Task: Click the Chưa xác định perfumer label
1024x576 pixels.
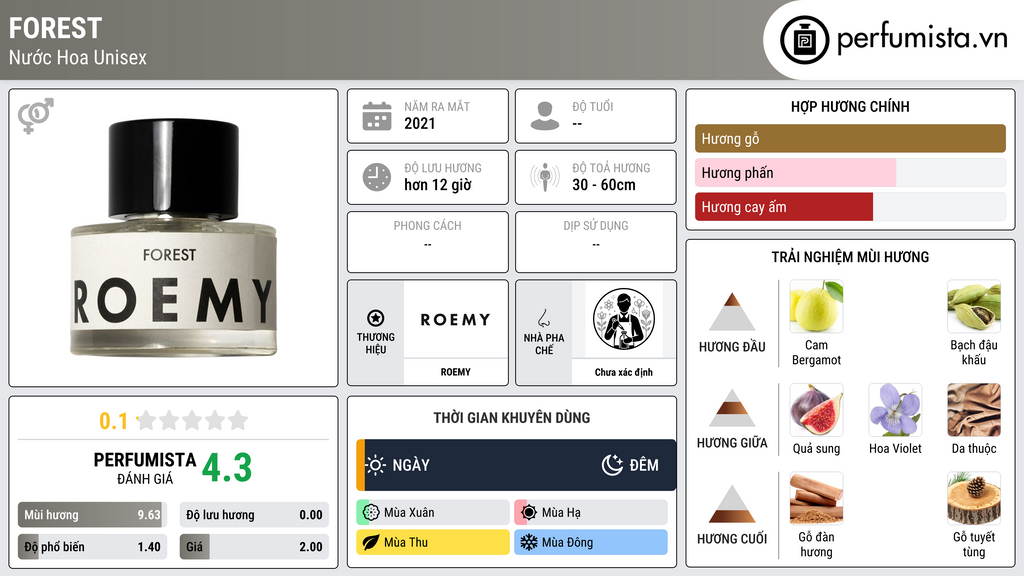Action: pyautogui.click(x=624, y=372)
